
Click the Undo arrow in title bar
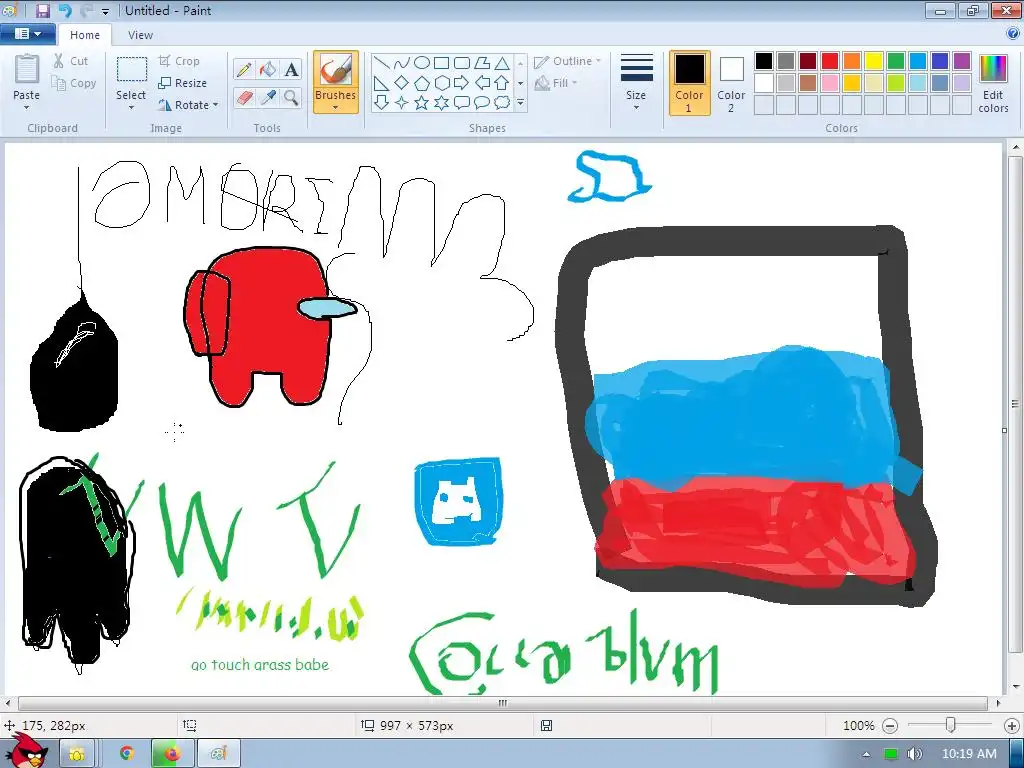(65, 10)
